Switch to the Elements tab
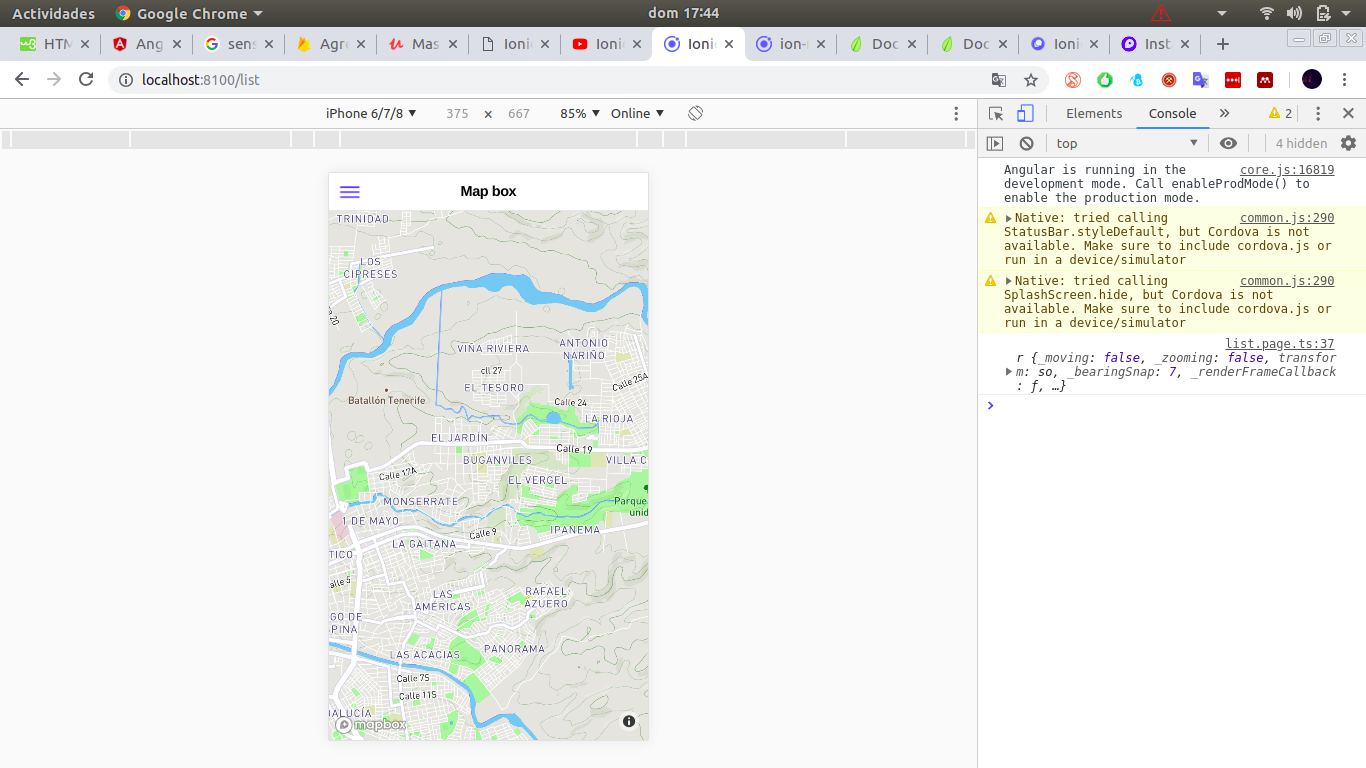This screenshot has width=1366, height=768. click(x=1093, y=113)
